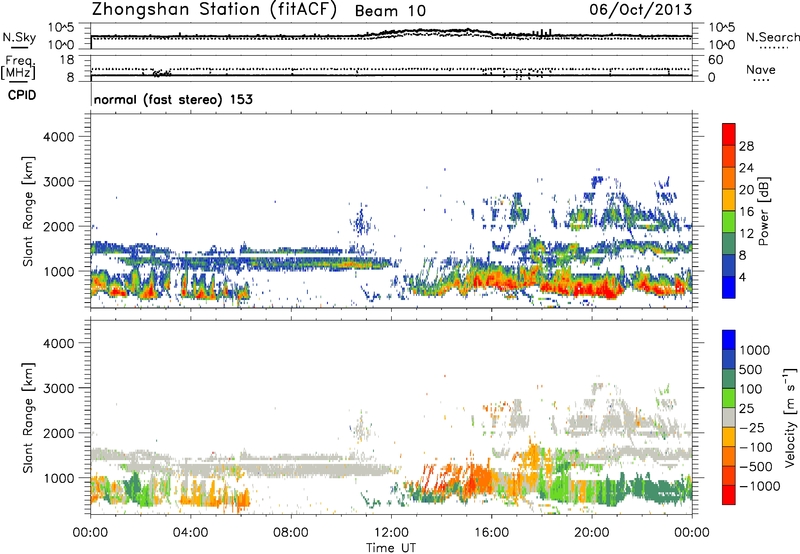Click the 'Beam 10' label
The height and width of the screenshot is (554, 800).
[x=390, y=11]
